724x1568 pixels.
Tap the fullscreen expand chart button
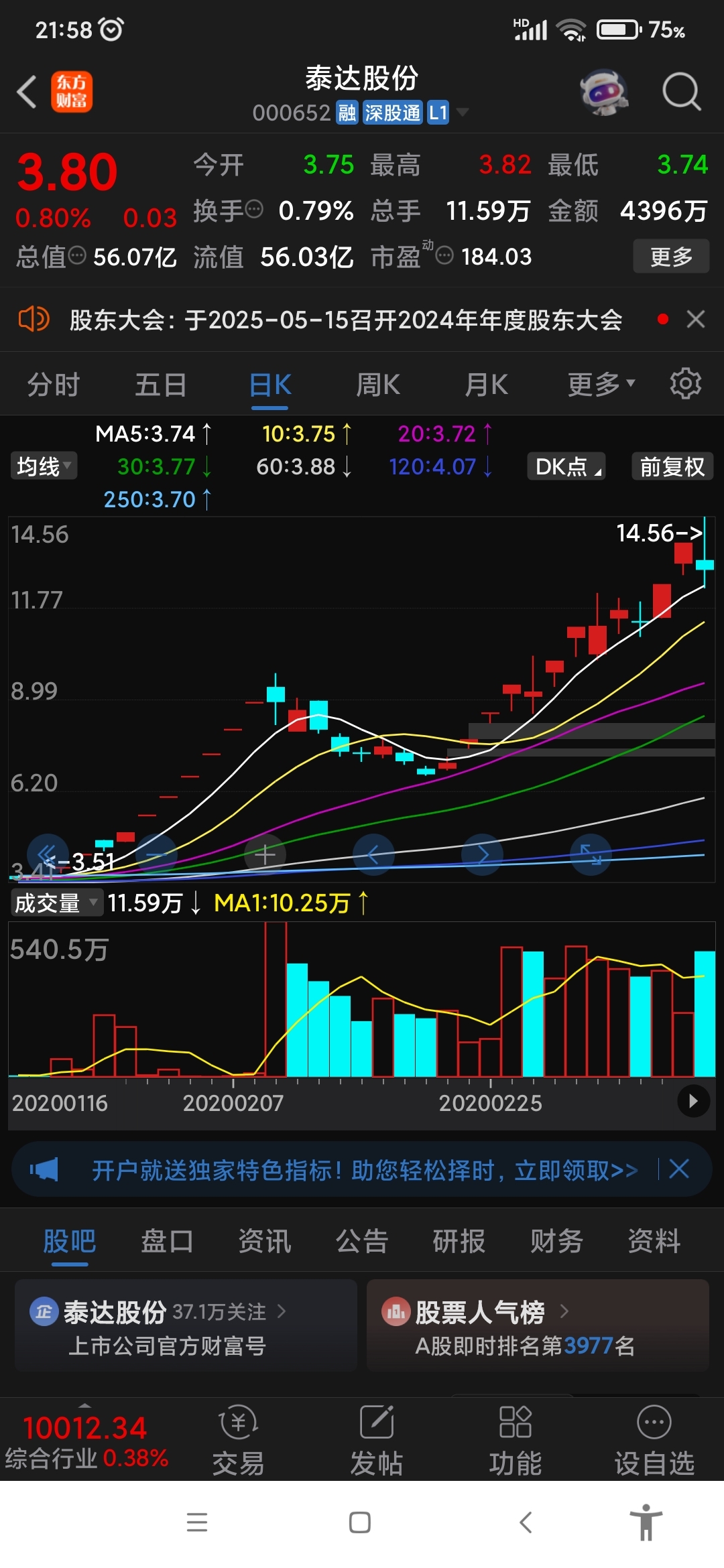click(x=591, y=854)
